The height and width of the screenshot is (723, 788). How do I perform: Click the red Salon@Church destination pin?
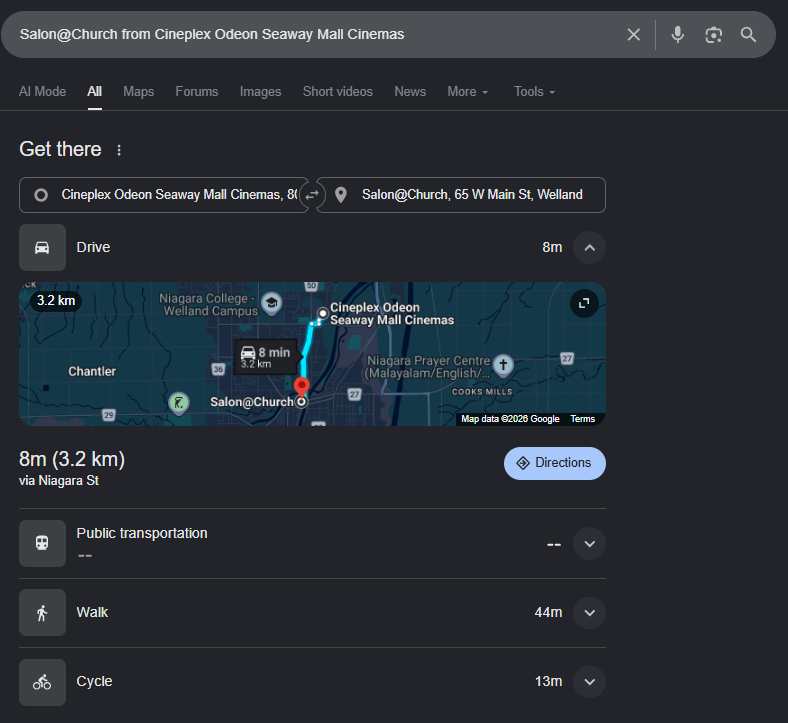point(302,387)
